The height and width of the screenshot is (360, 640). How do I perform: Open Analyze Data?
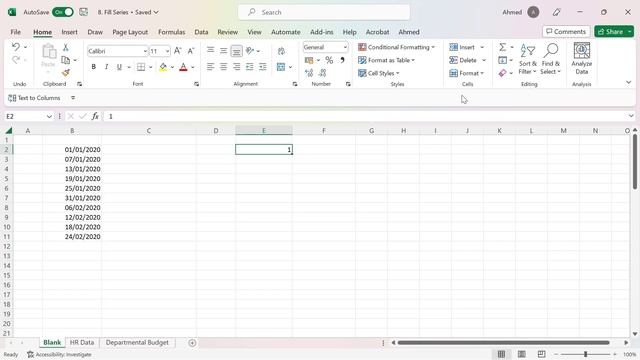point(582,58)
